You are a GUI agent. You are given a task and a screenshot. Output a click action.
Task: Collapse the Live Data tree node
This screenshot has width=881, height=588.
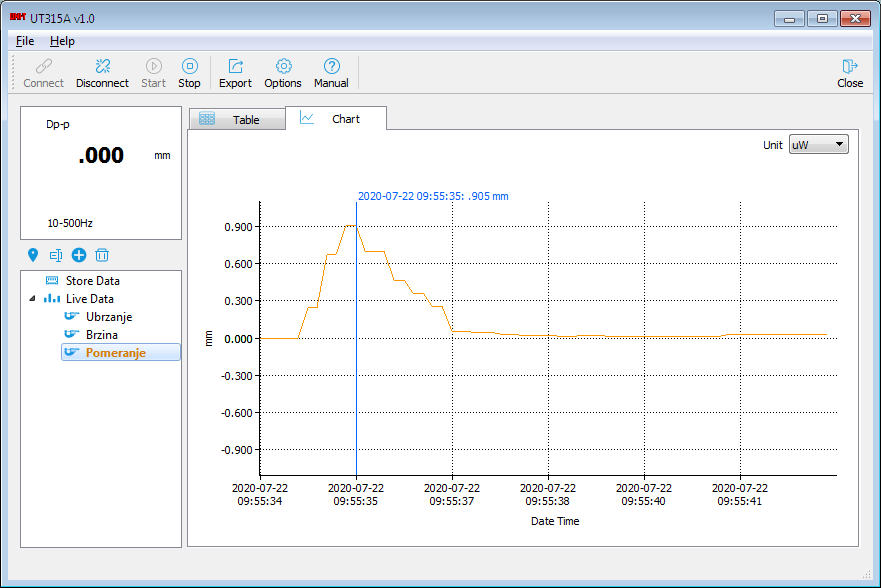click(31, 299)
